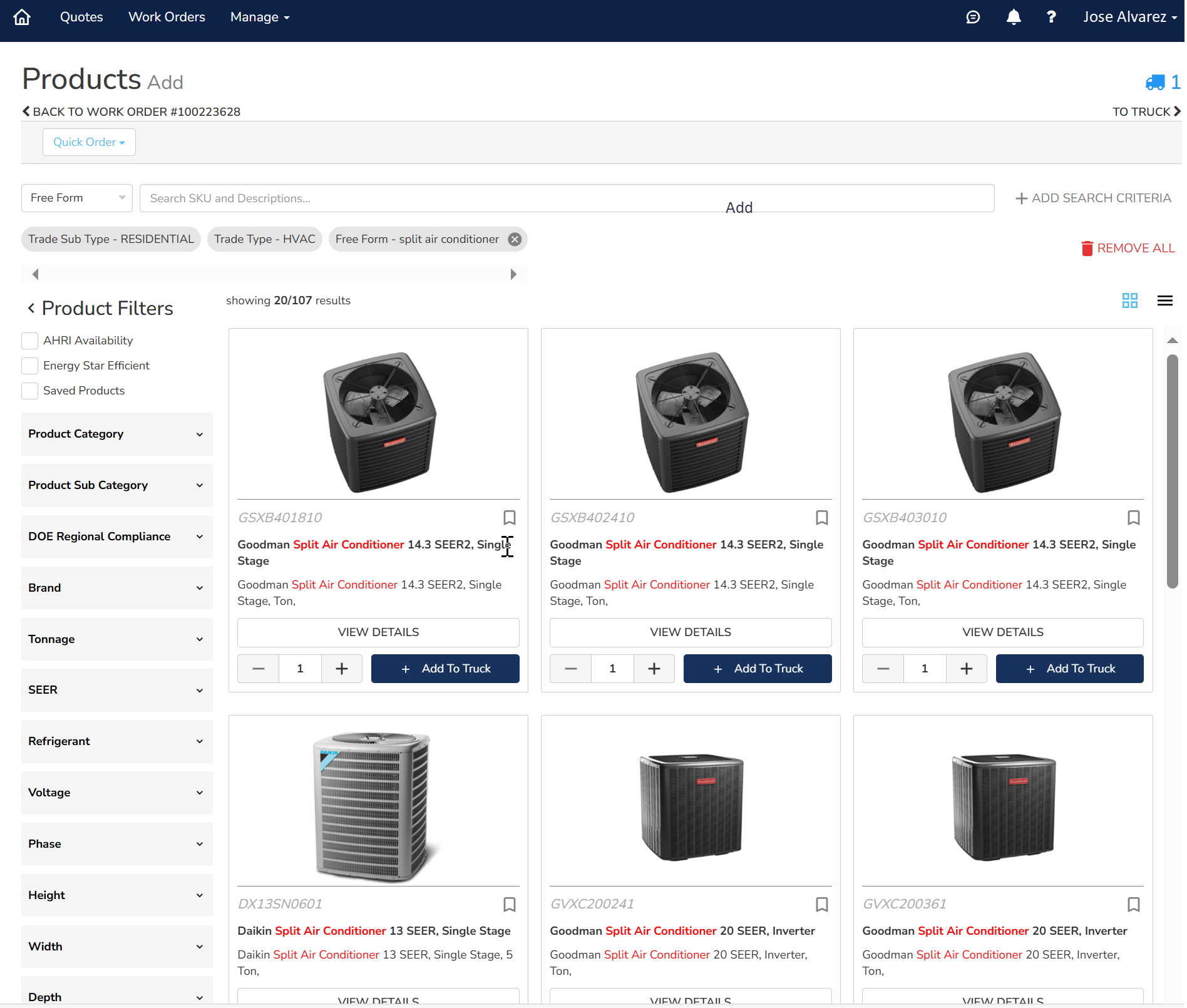Go to the home page icon
The image size is (1187, 1008).
coord(22,17)
